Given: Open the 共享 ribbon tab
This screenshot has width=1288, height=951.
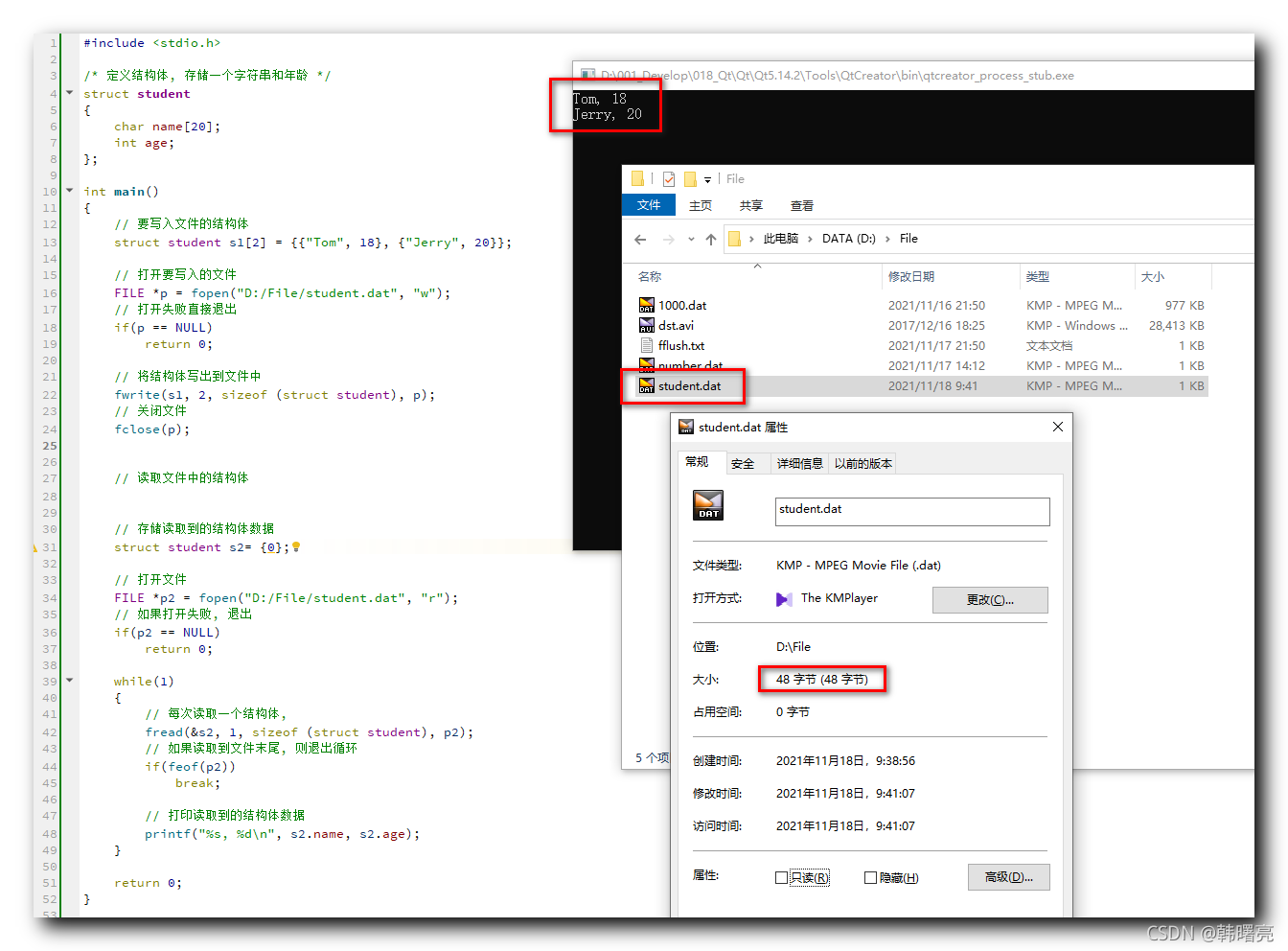Looking at the screenshot, I should [x=751, y=206].
